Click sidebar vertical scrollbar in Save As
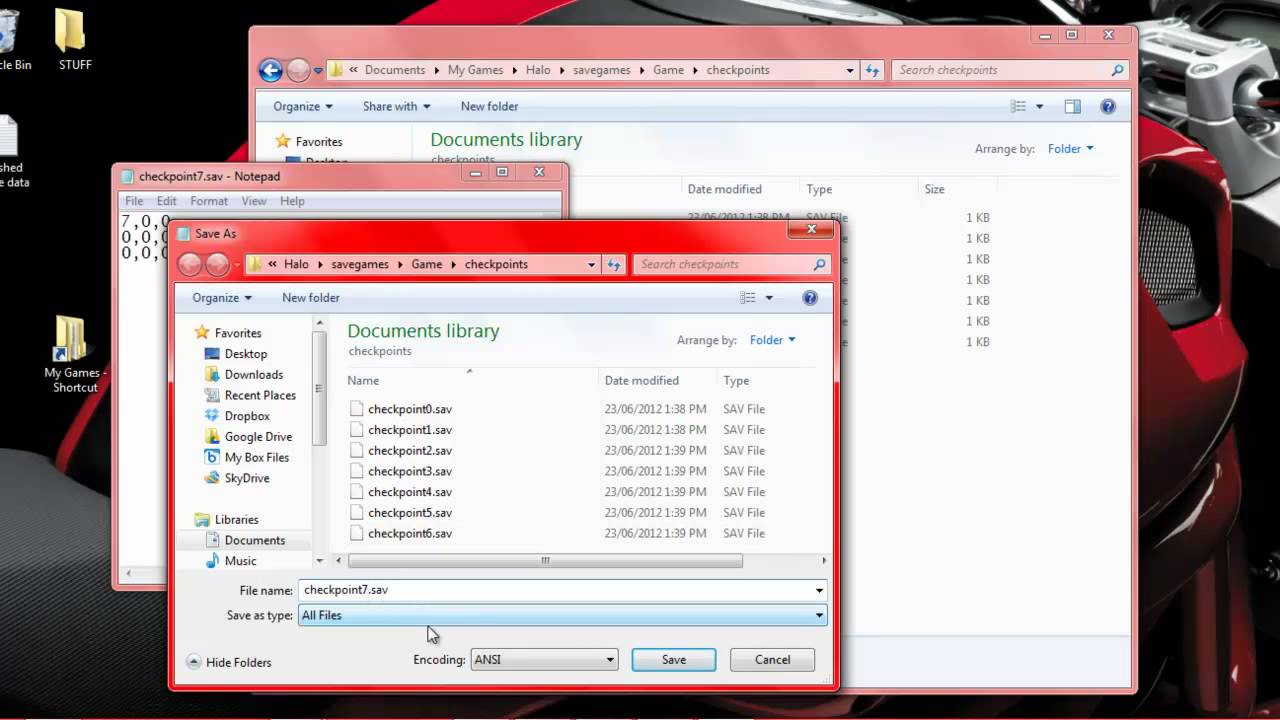The width and height of the screenshot is (1280, 720). click(320, 388)
